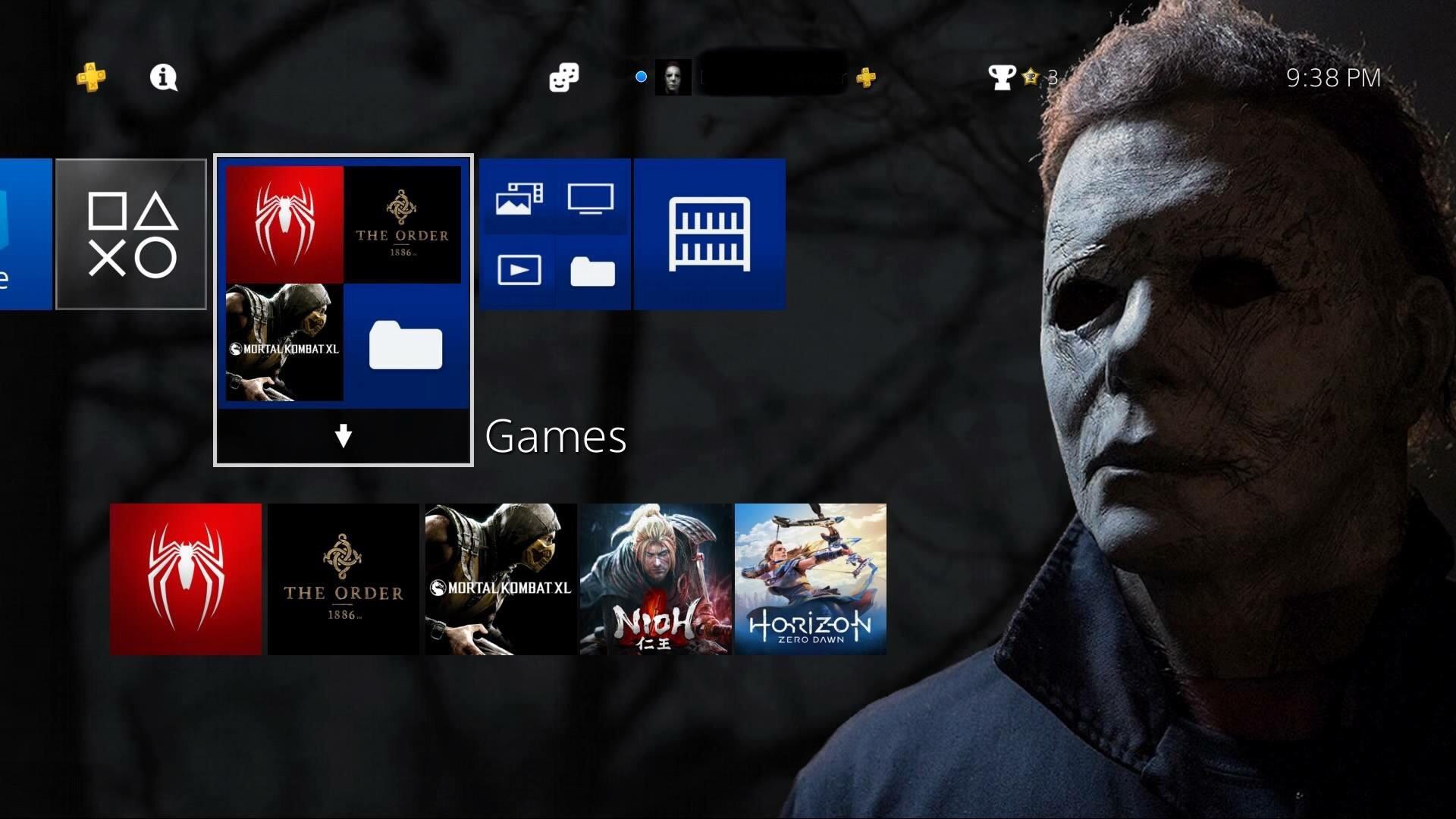
Task: Click the Trophies icon in the top bar
Action: point(1004,77)
